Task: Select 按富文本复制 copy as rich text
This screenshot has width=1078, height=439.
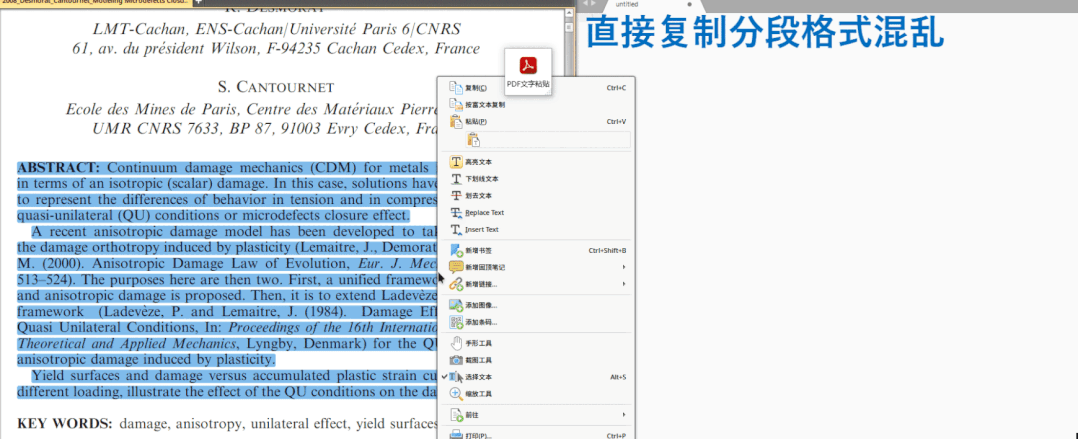Action: [536, 105]
